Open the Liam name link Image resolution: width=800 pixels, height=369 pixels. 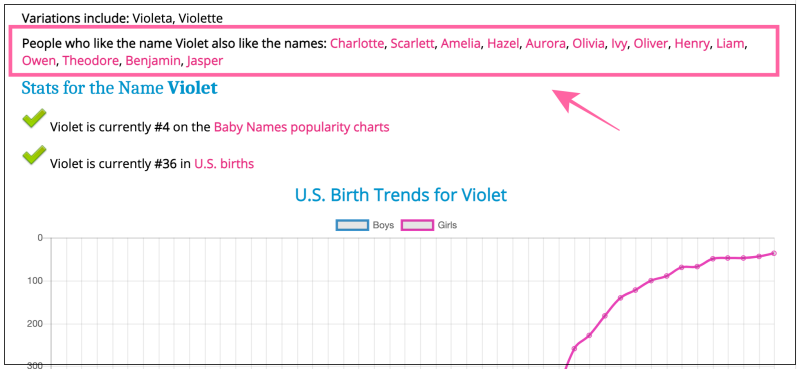(x=730, y=43)
